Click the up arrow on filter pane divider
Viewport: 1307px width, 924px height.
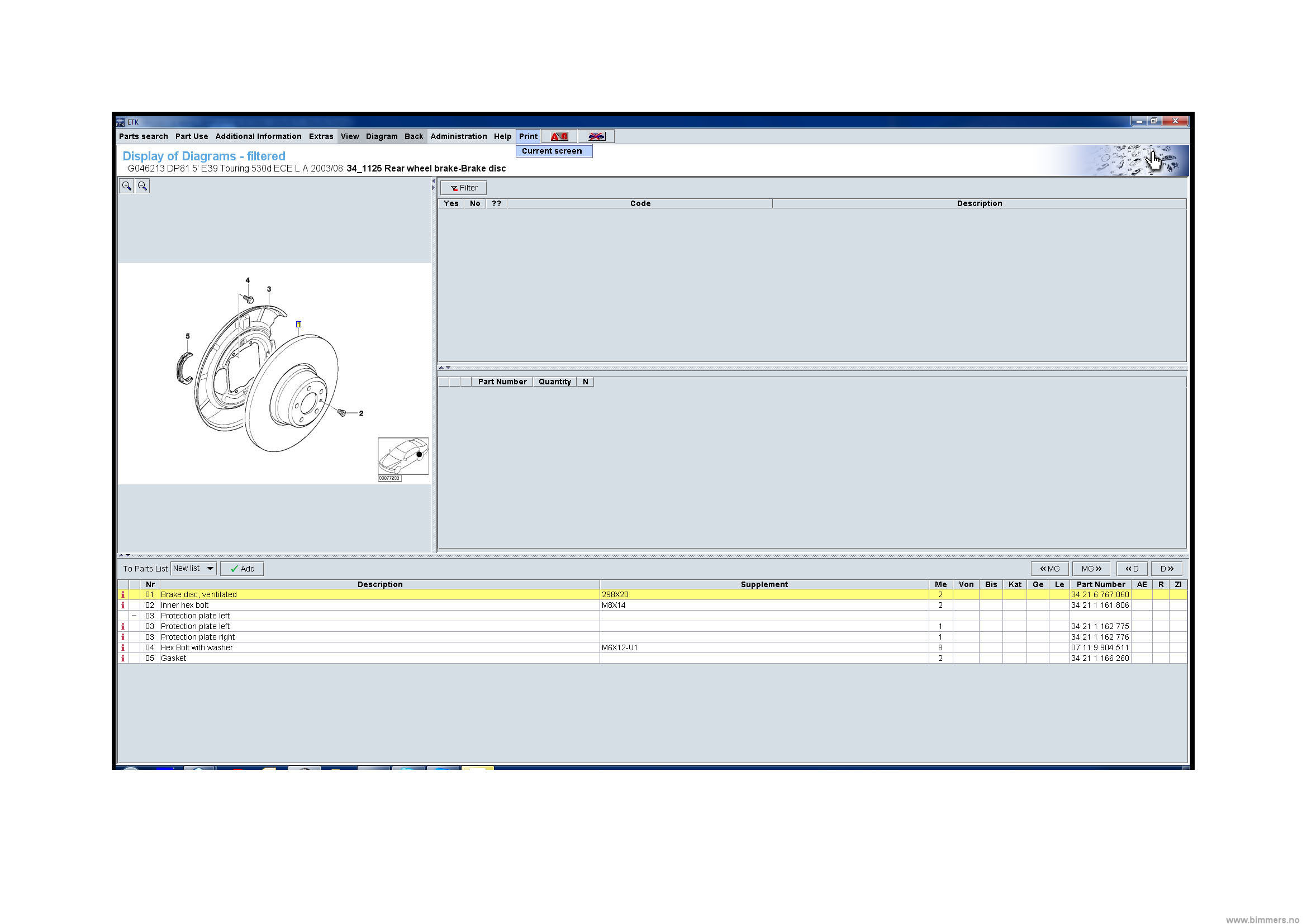click(x=441, y=368)
